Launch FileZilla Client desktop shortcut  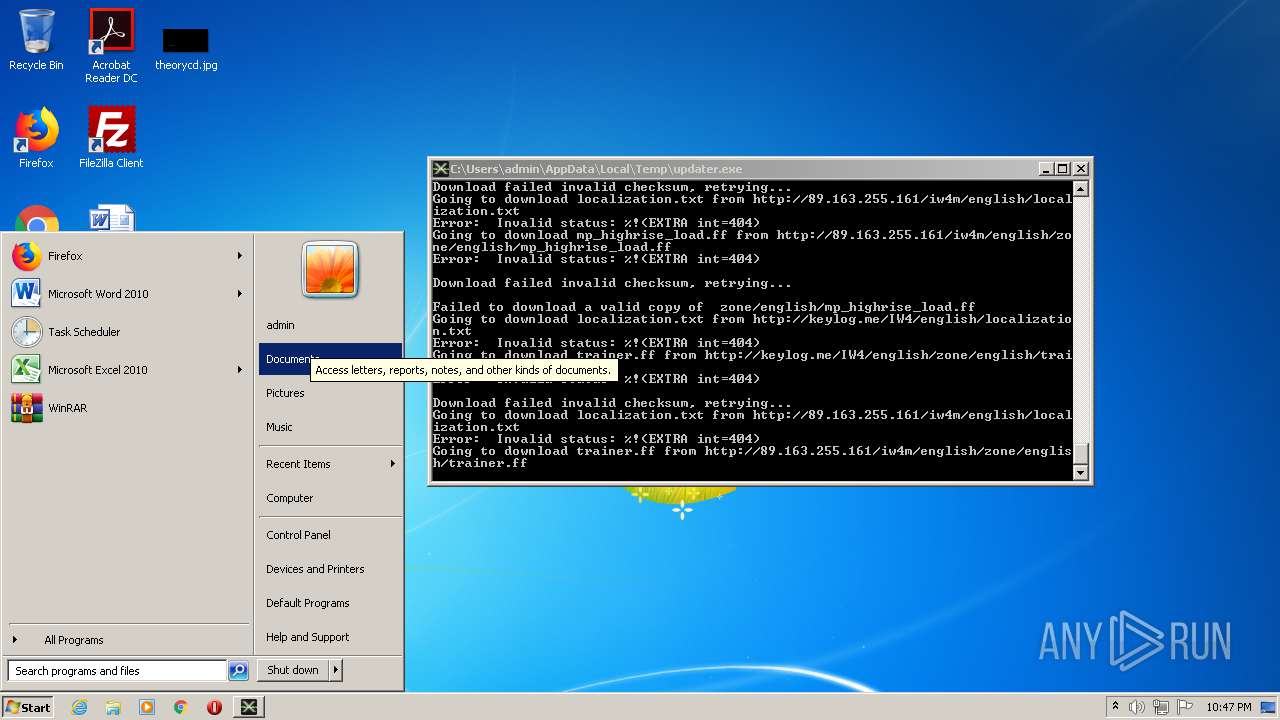tap(111, 138)
